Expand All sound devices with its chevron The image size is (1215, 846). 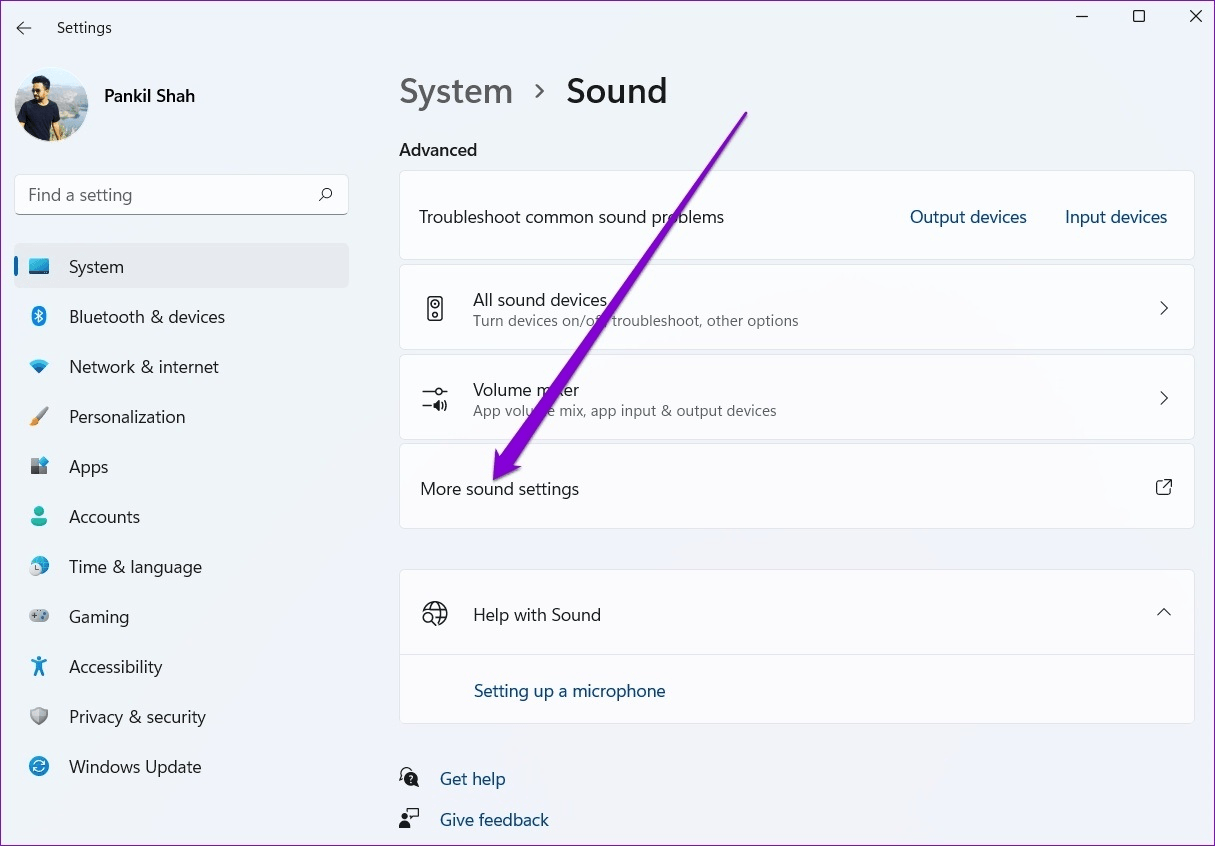(x=1163, y=307)
